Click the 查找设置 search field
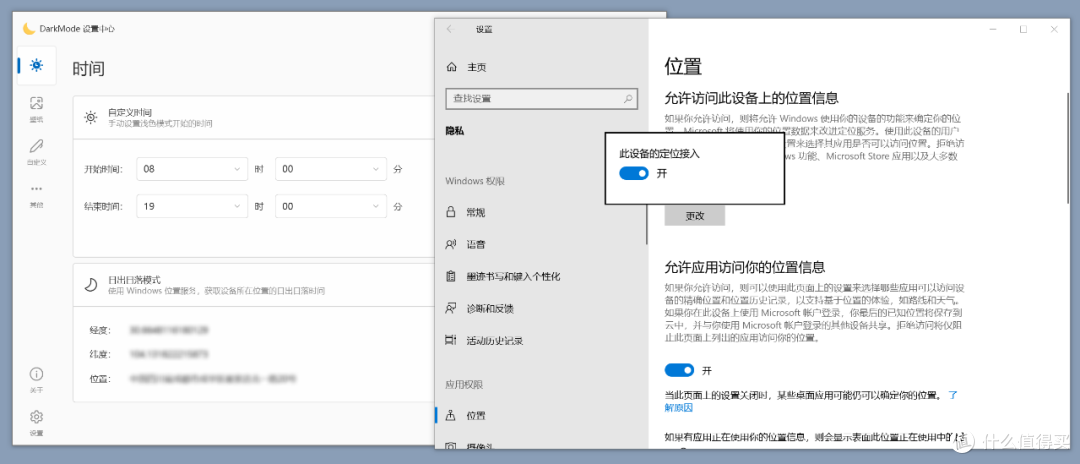The width and height of the screenshot is (1080, 464). tap(541, 98)
